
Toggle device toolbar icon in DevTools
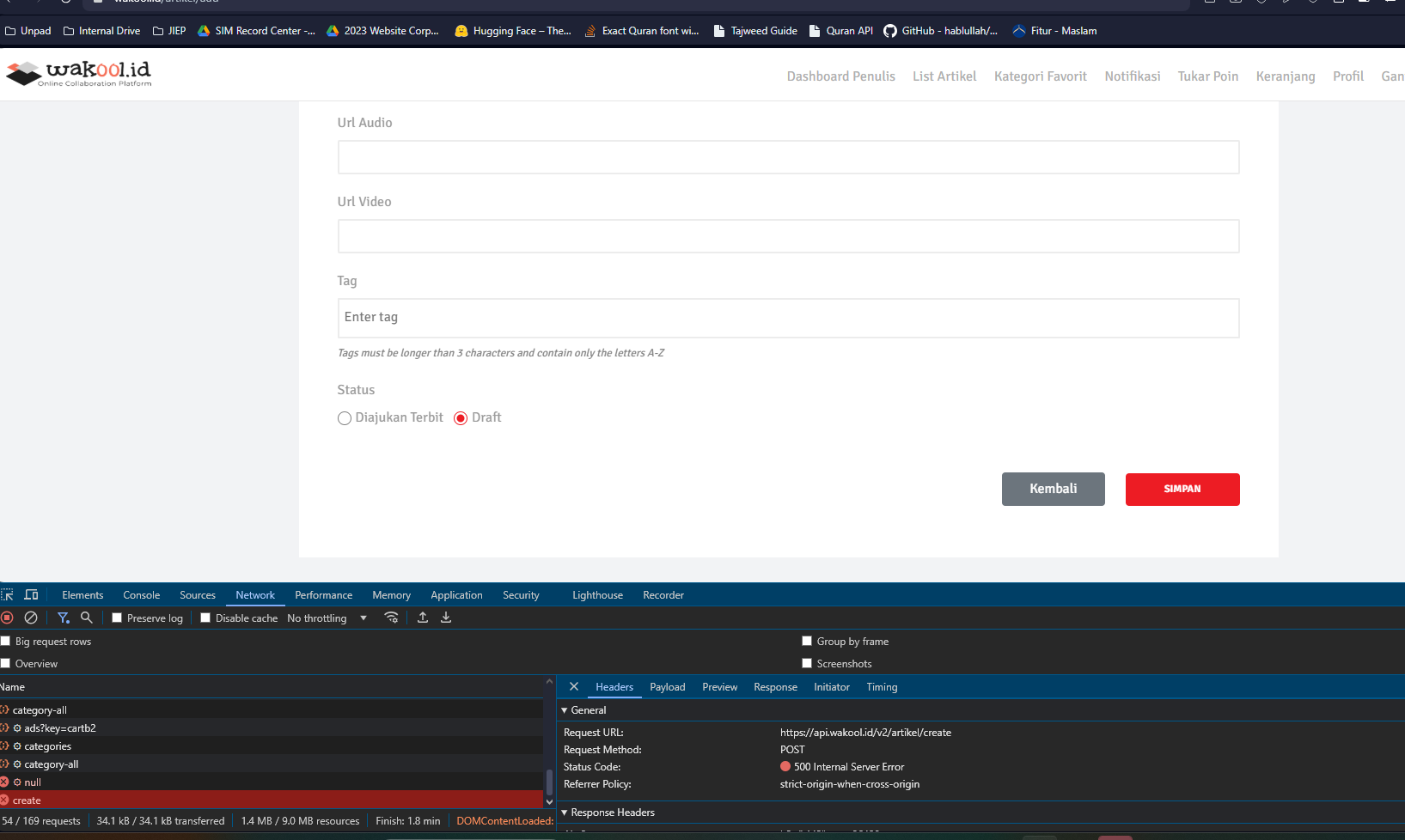pyautogui.click(x=32, y=594)
